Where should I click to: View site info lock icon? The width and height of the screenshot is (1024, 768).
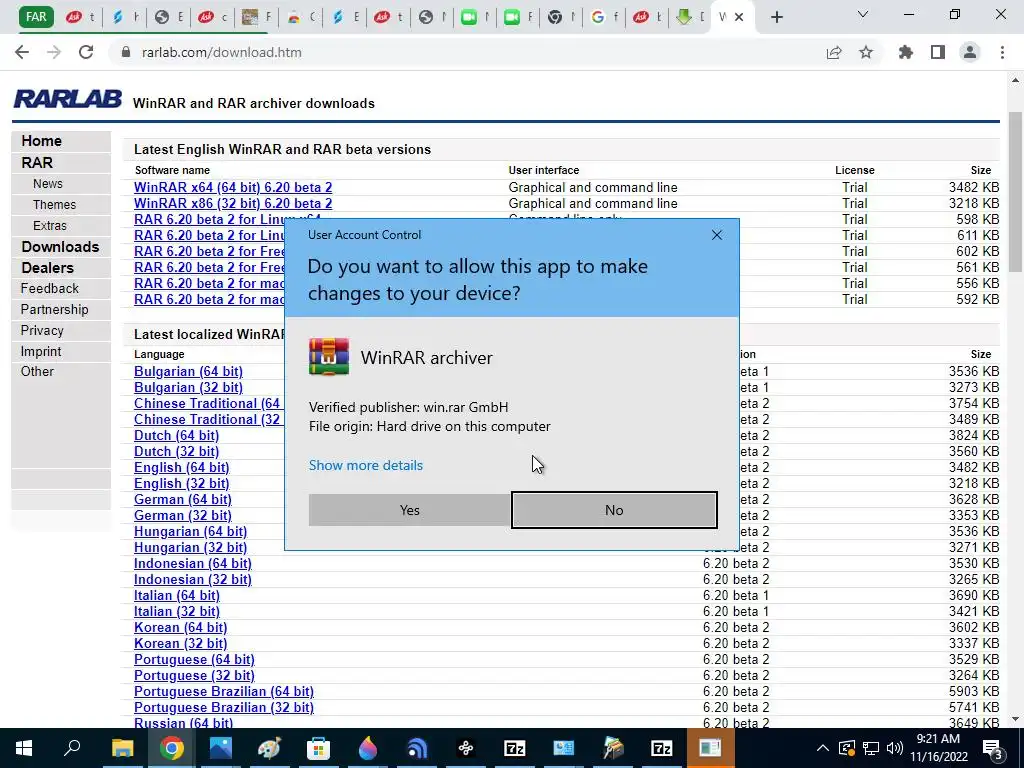[x=126, y=52]
